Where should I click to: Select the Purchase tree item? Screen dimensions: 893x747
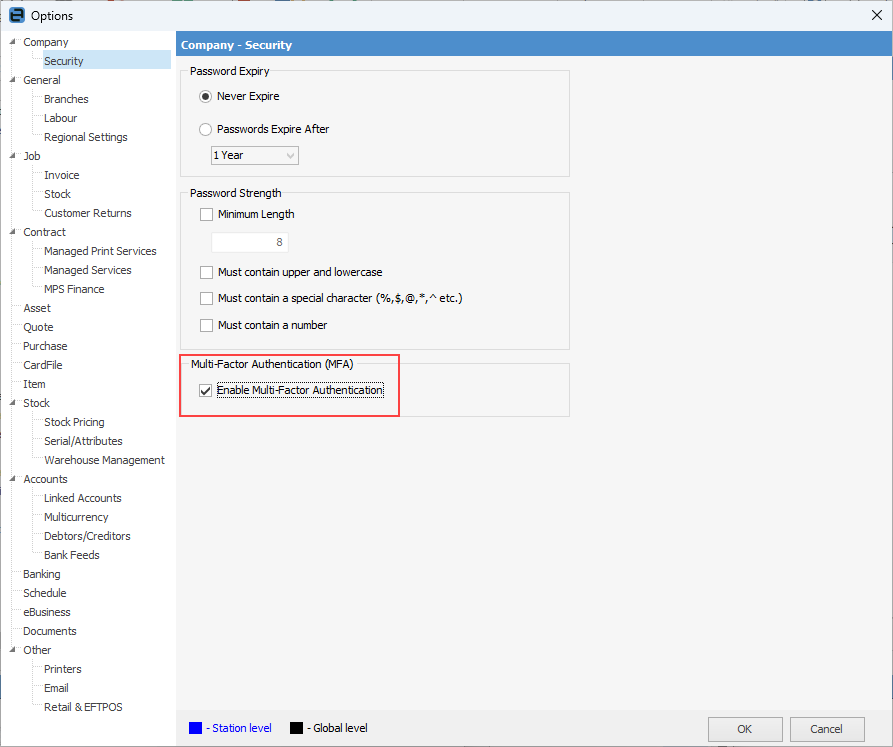(x=45, y=346)
